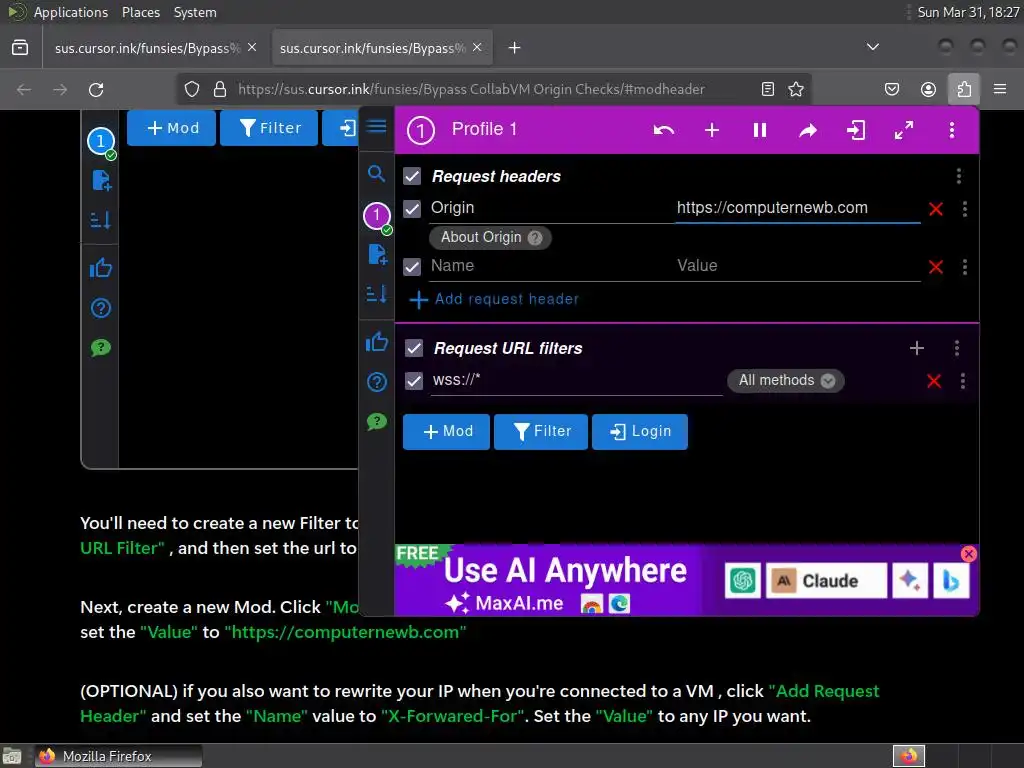Click the sign-in icon in the purple header
Image resolution: width=1024 pixels, height=768 pixels.
point(856,130)
